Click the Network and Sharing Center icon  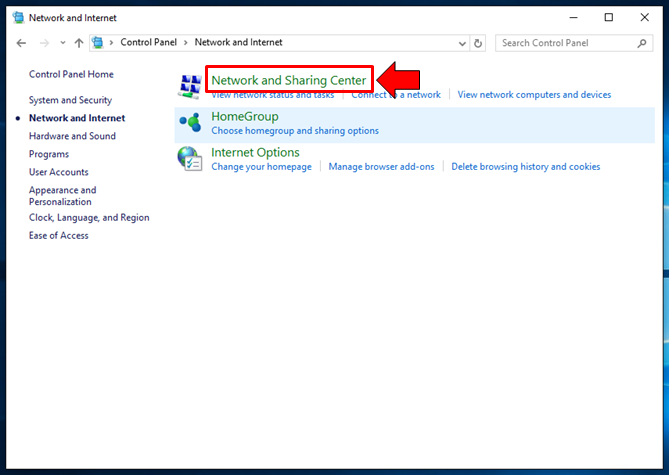tap(189, 86)
